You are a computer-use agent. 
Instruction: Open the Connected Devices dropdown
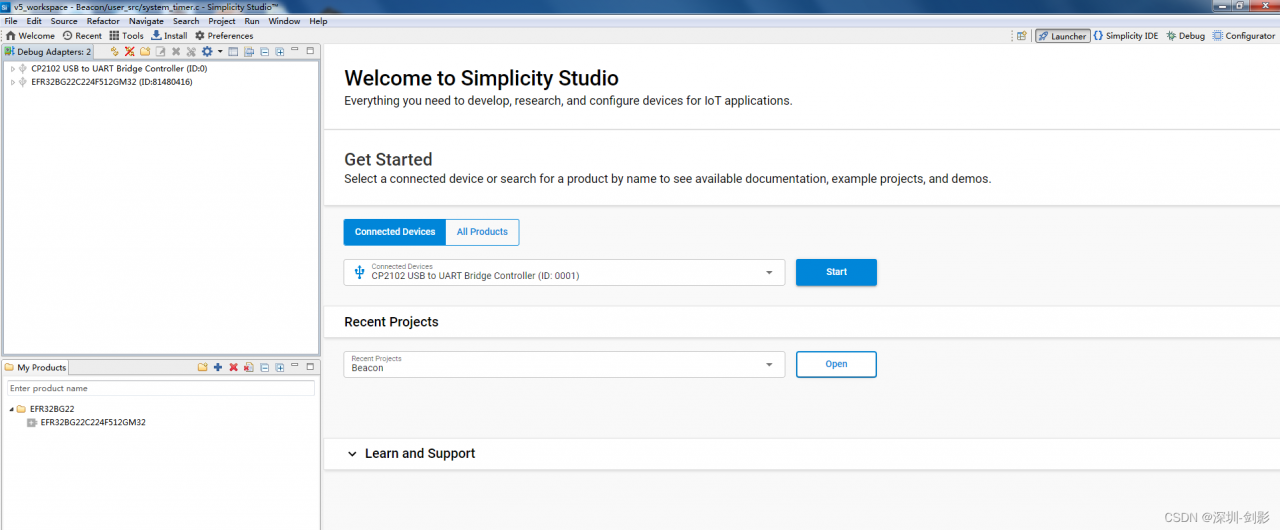769,272
